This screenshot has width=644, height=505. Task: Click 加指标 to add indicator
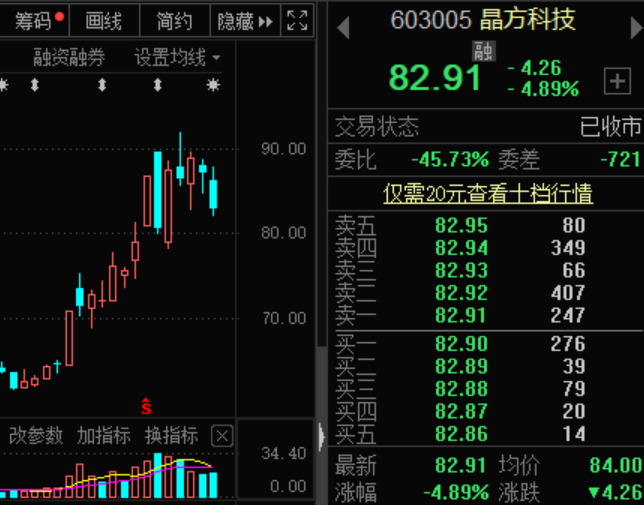[104, 435]
